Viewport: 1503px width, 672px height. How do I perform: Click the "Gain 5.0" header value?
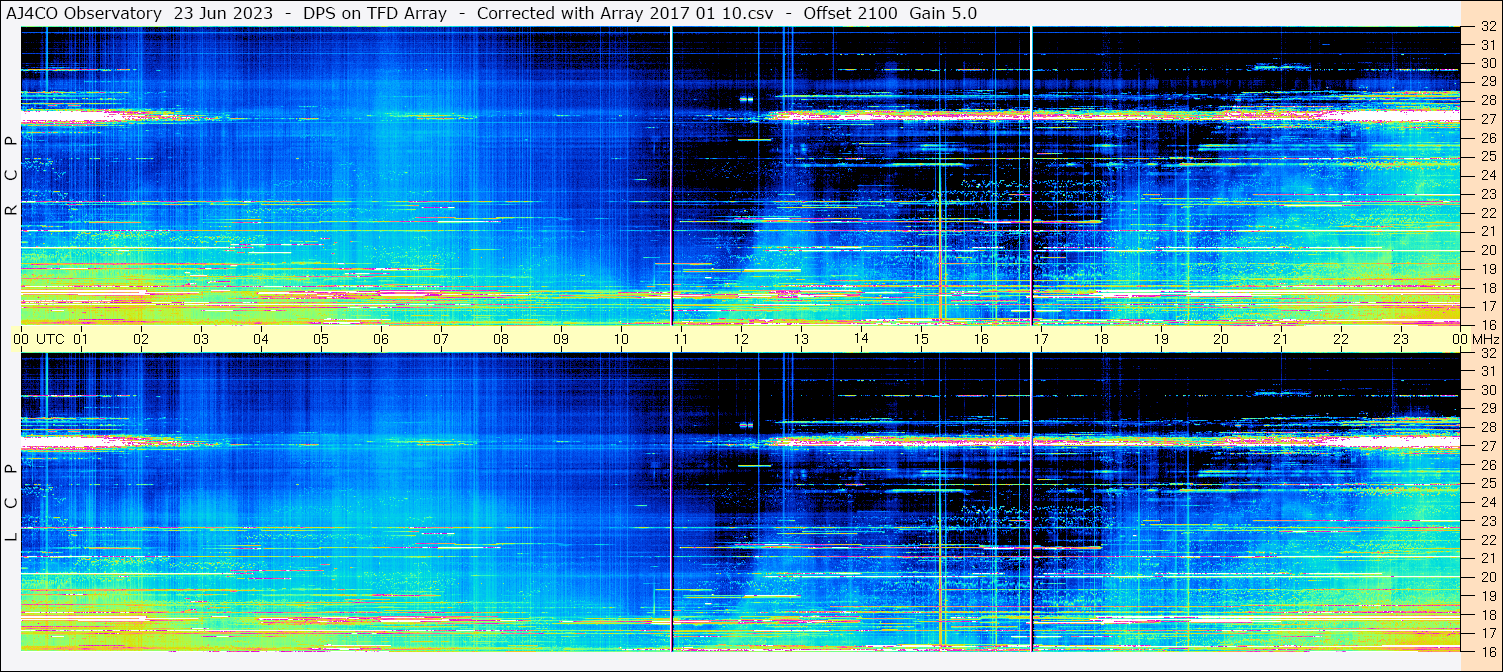[943, 13]
